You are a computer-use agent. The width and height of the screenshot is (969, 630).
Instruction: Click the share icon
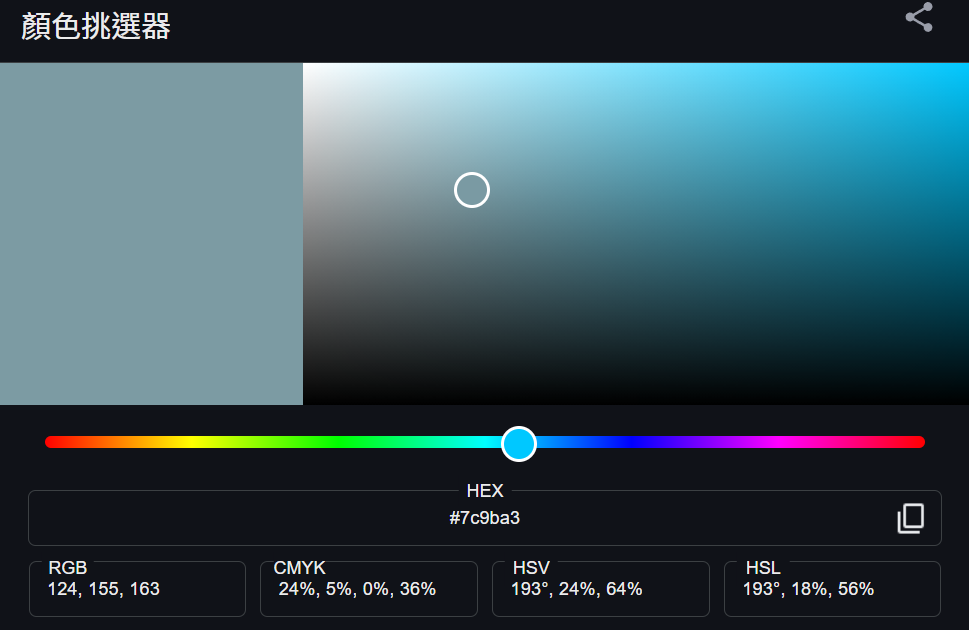918,17
